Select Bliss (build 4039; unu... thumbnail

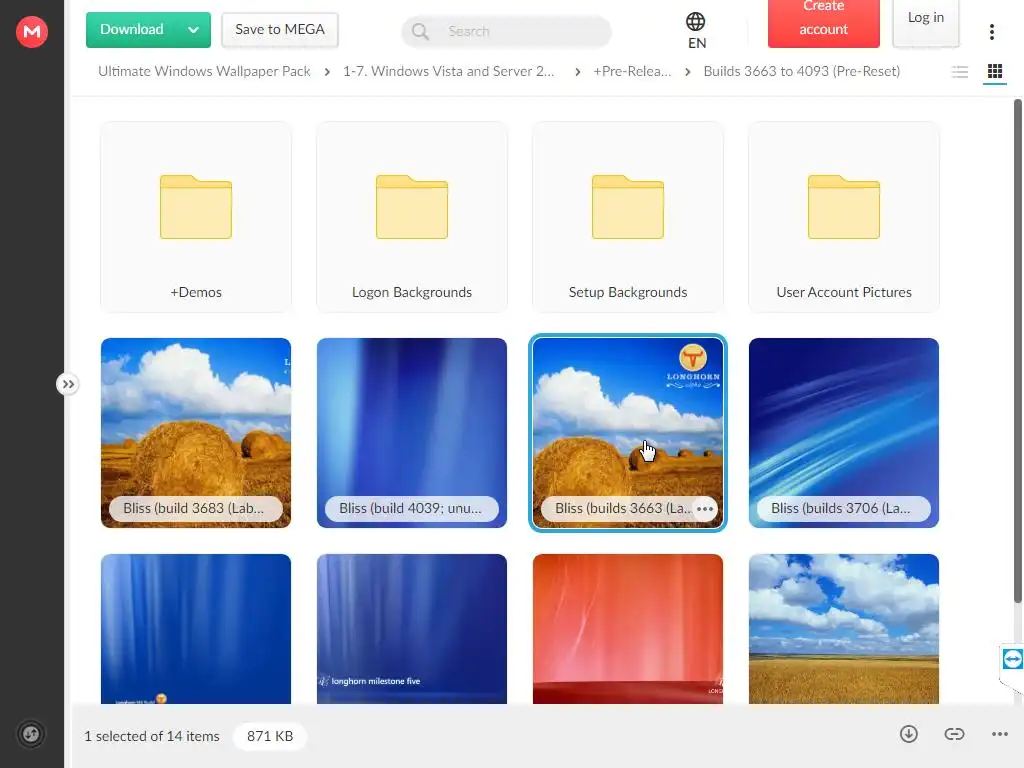coord(411,432)
